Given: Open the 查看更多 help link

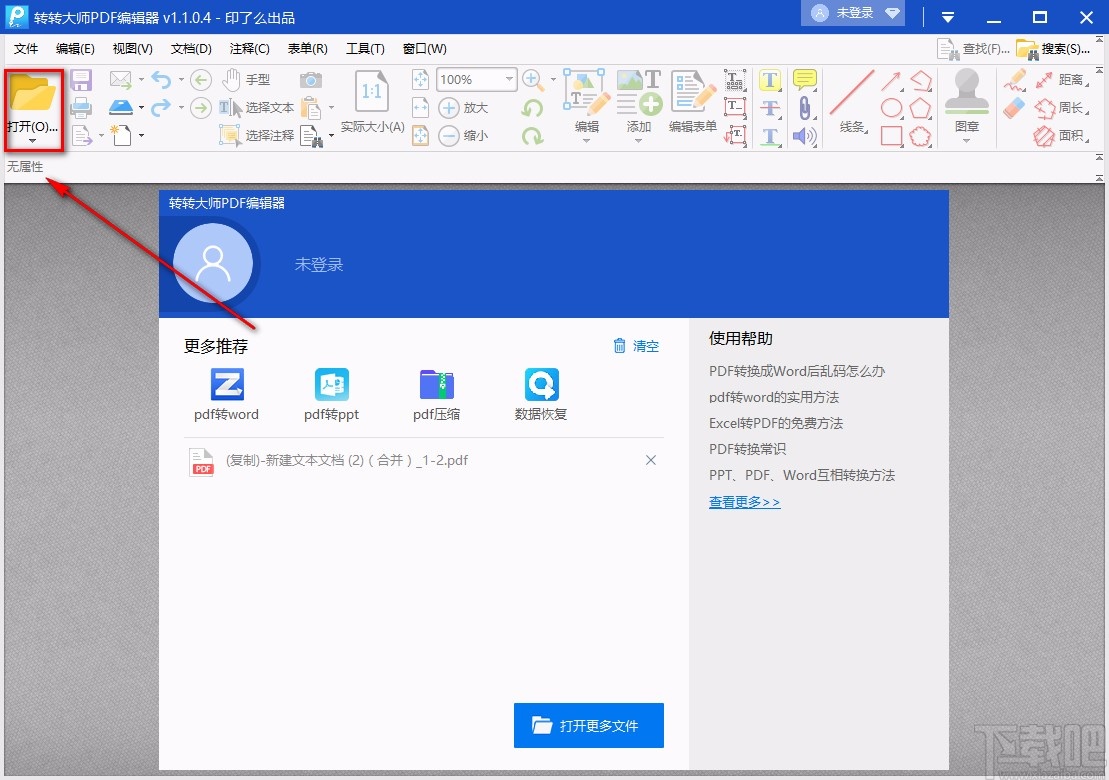Looking at the screenshot, I should click(743, 501).
